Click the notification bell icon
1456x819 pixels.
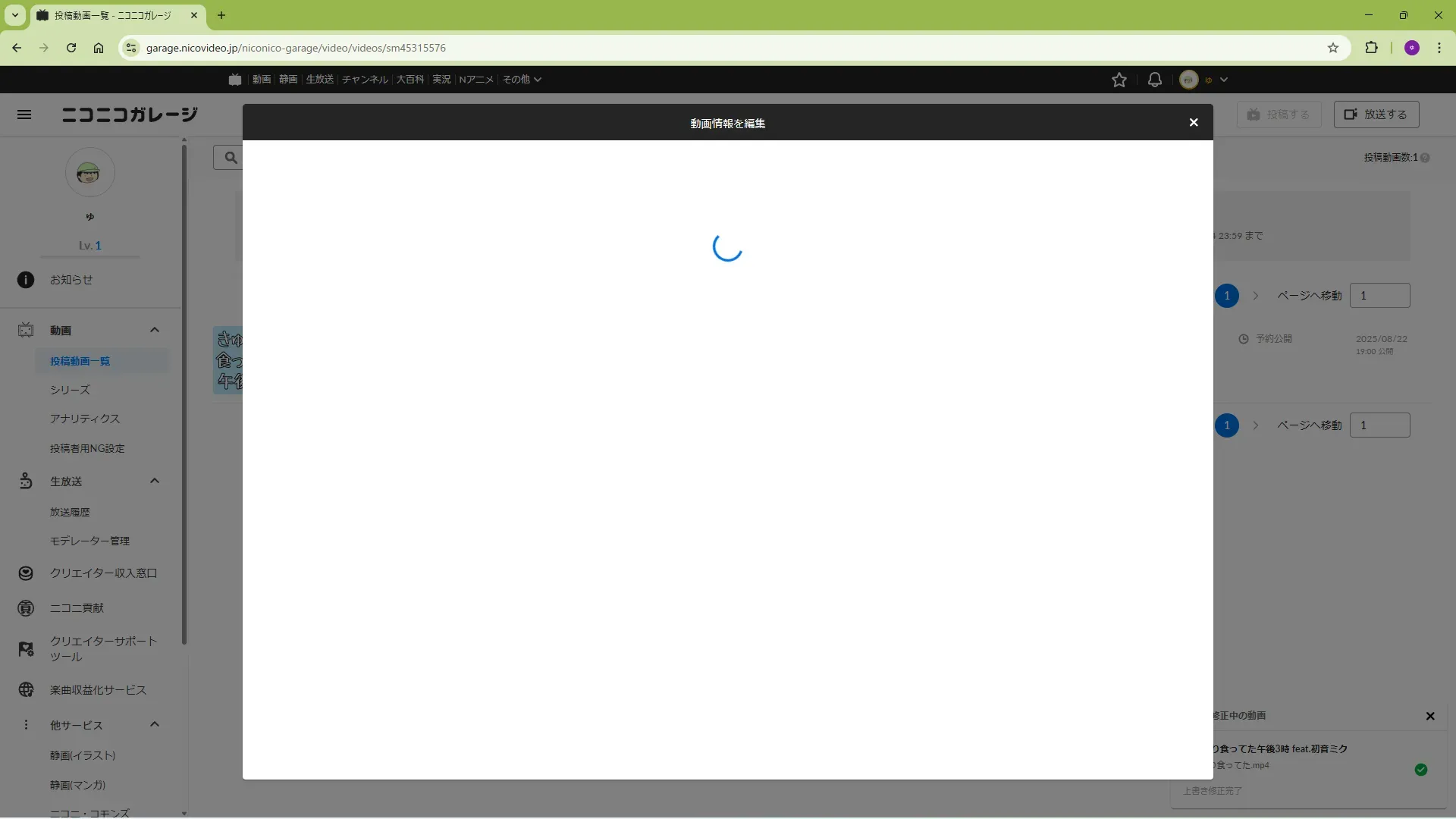coord(1154,80)
